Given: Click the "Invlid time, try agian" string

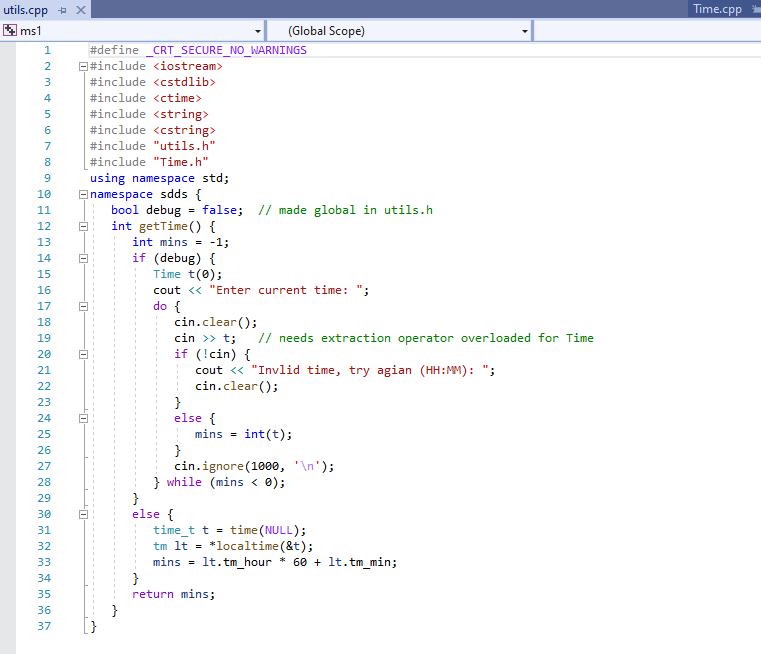Looking at the screenshot, I should coord(369,370).
